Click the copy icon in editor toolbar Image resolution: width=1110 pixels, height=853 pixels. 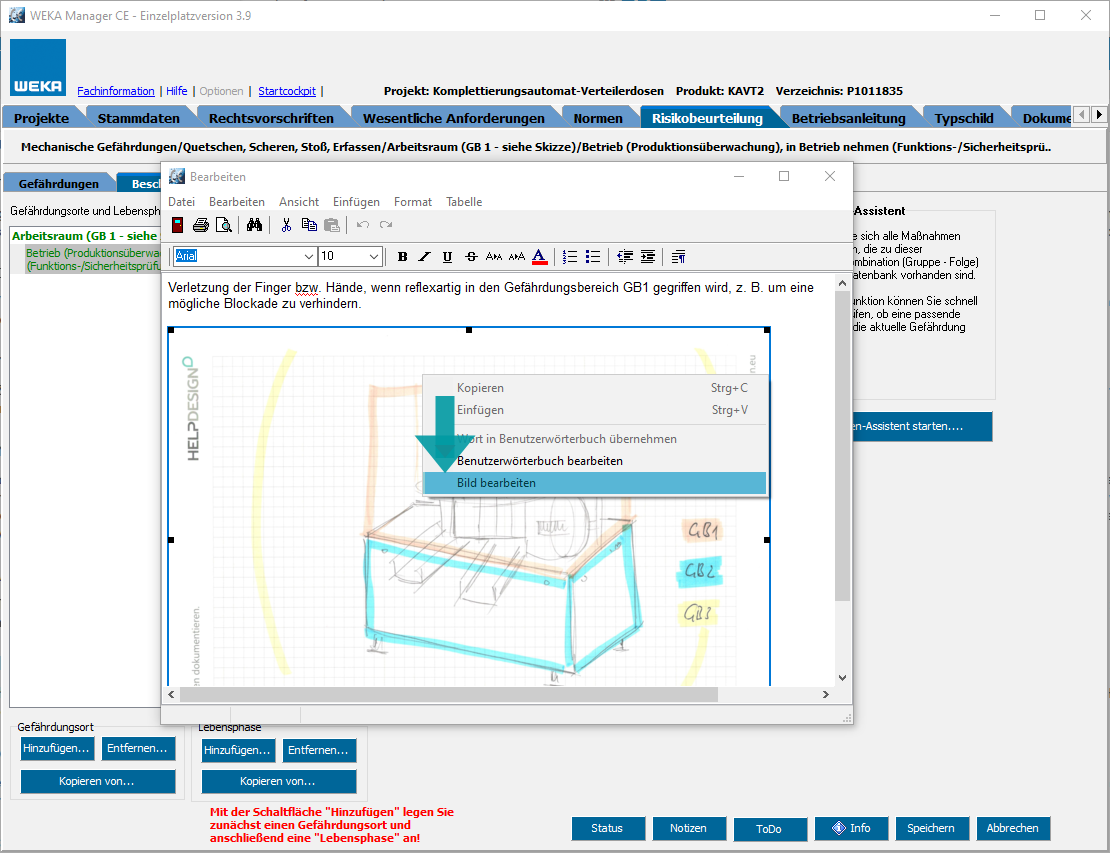(309, 225)
